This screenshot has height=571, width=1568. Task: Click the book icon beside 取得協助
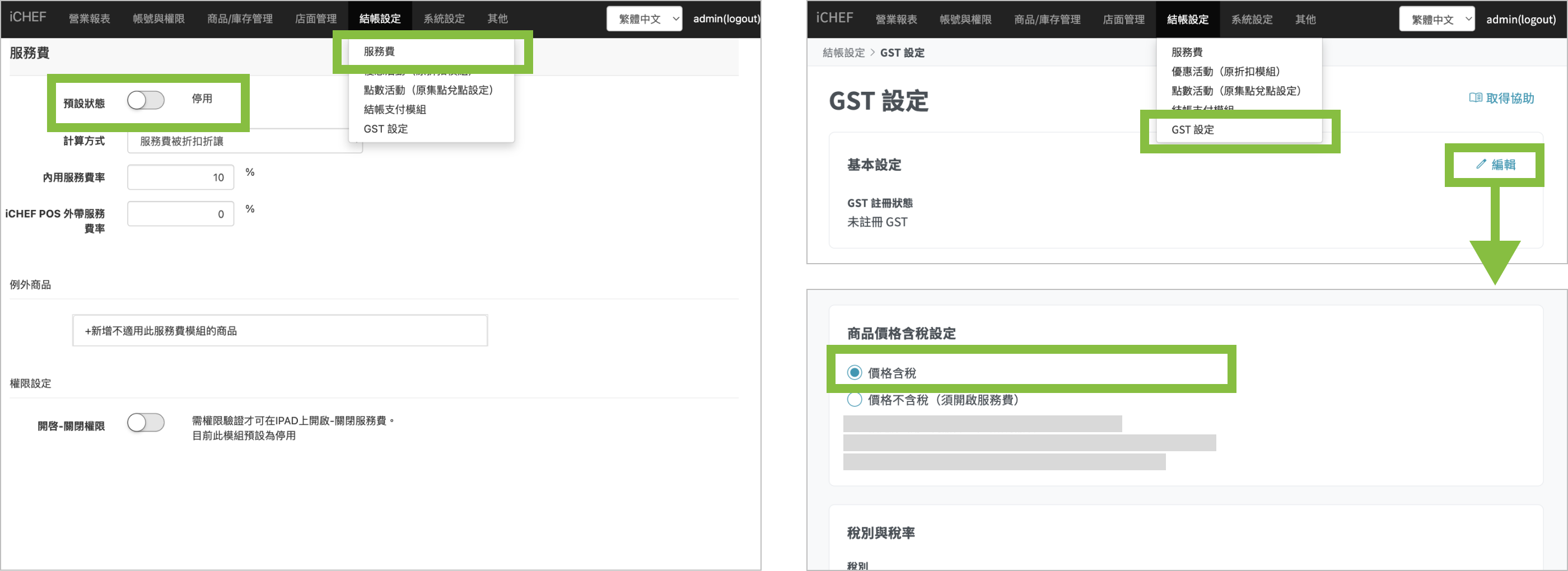coord(1475,98)
